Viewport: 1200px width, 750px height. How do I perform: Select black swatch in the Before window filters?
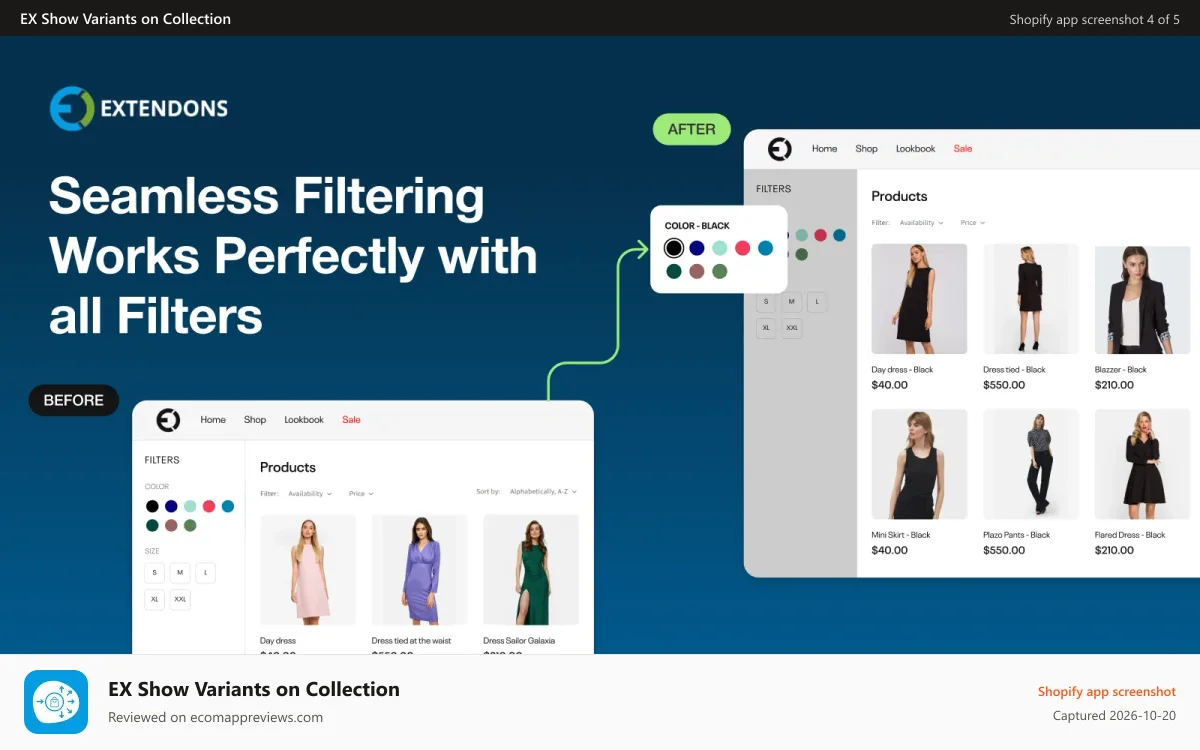[x=152, y=507]
